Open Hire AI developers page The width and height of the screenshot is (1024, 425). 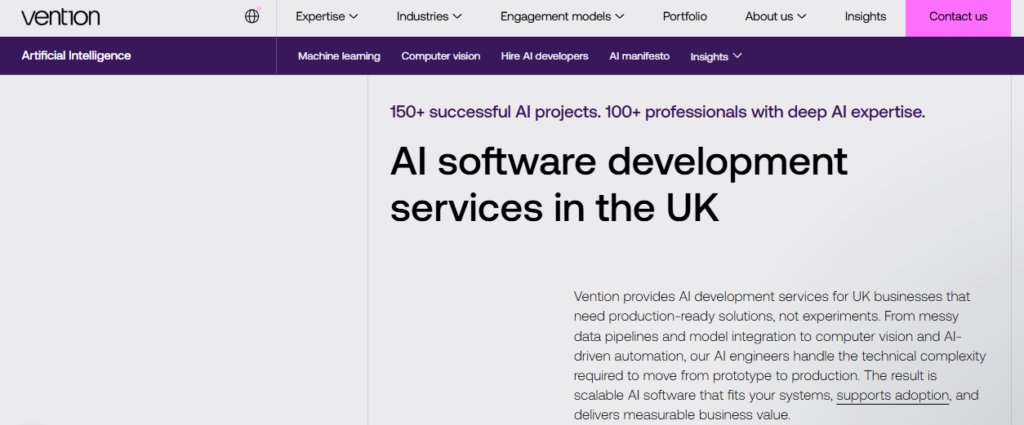pos(545,56)
